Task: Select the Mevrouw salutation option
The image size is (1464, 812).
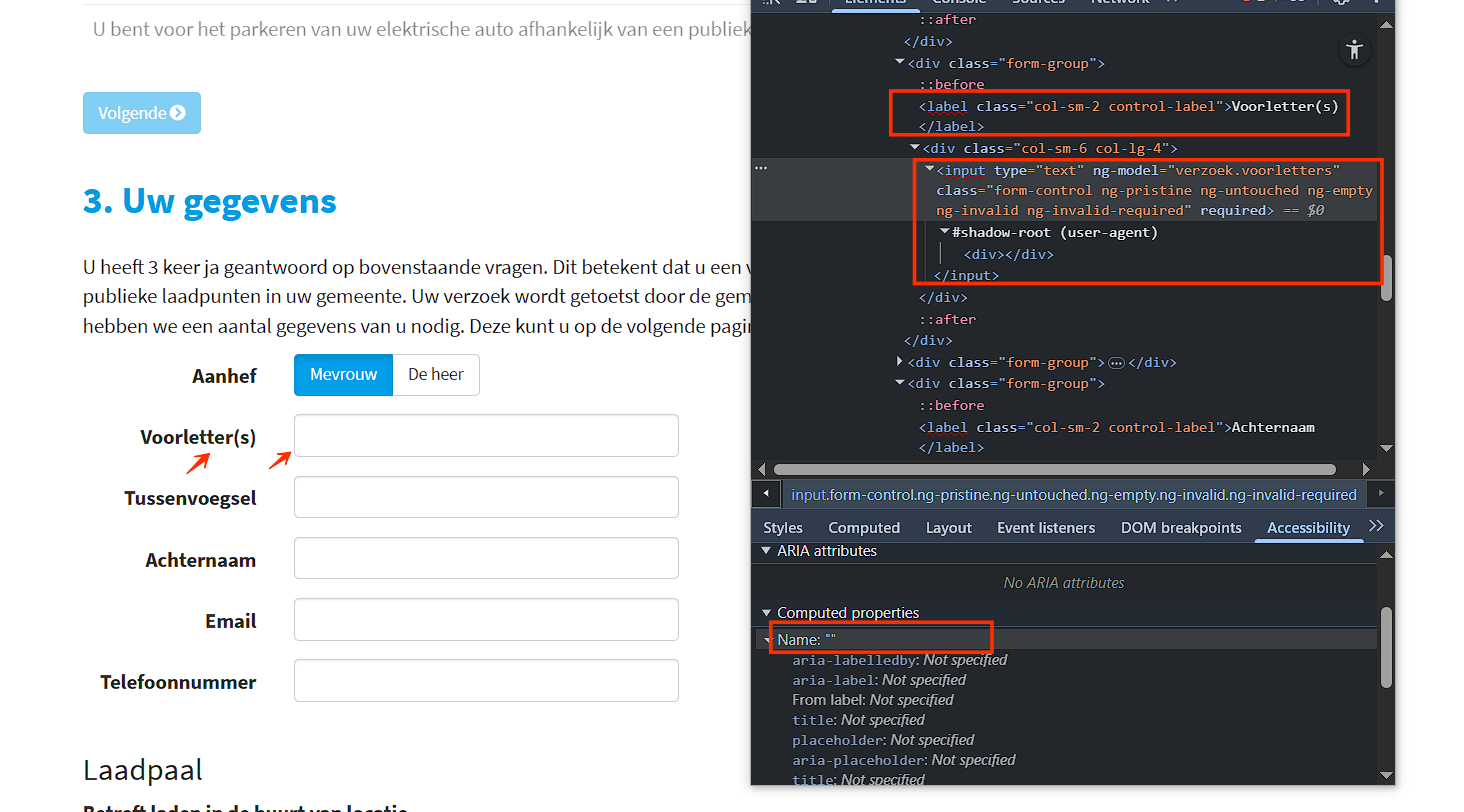Action: 343,375
